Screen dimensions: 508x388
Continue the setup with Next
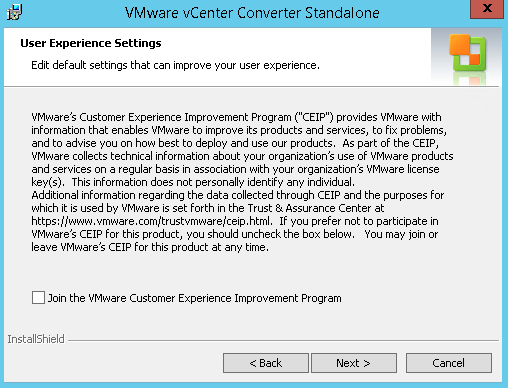[354, 363]
